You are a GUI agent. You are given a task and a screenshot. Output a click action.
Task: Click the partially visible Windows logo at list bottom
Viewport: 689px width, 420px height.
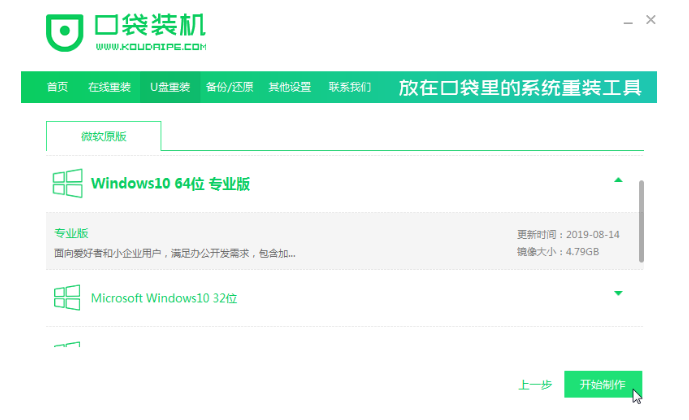[67, 345]
